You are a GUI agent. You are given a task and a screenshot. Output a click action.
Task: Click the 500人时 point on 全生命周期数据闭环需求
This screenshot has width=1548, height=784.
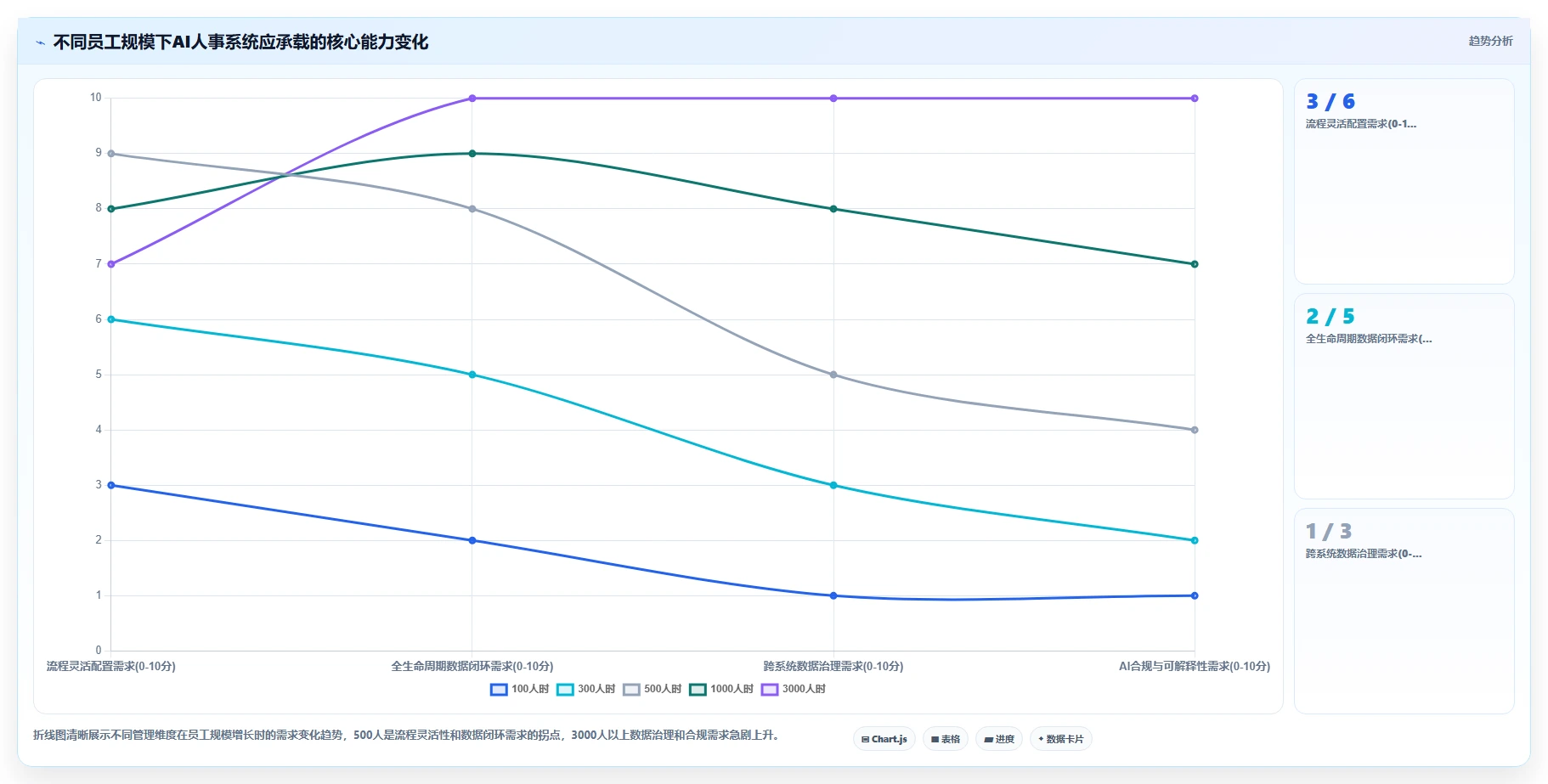pyautogui.click(x=472, y=209)
